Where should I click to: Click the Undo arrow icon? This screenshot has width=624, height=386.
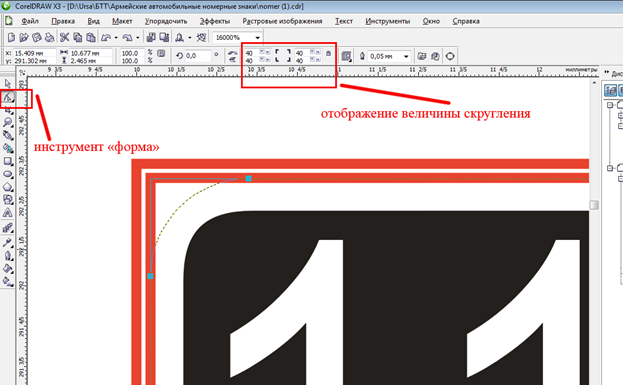coord(106,37)
